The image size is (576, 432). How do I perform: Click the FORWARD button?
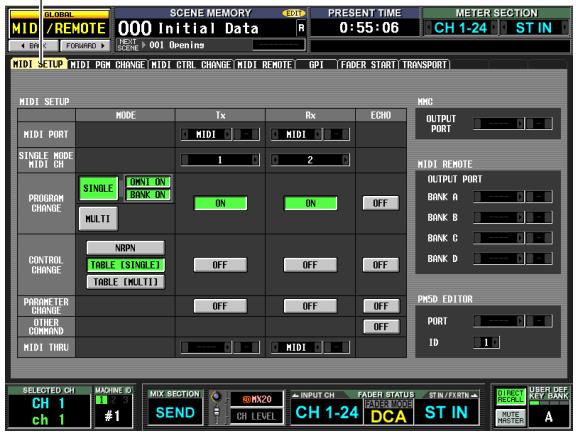pyautogui.click(x=85, y=46)
